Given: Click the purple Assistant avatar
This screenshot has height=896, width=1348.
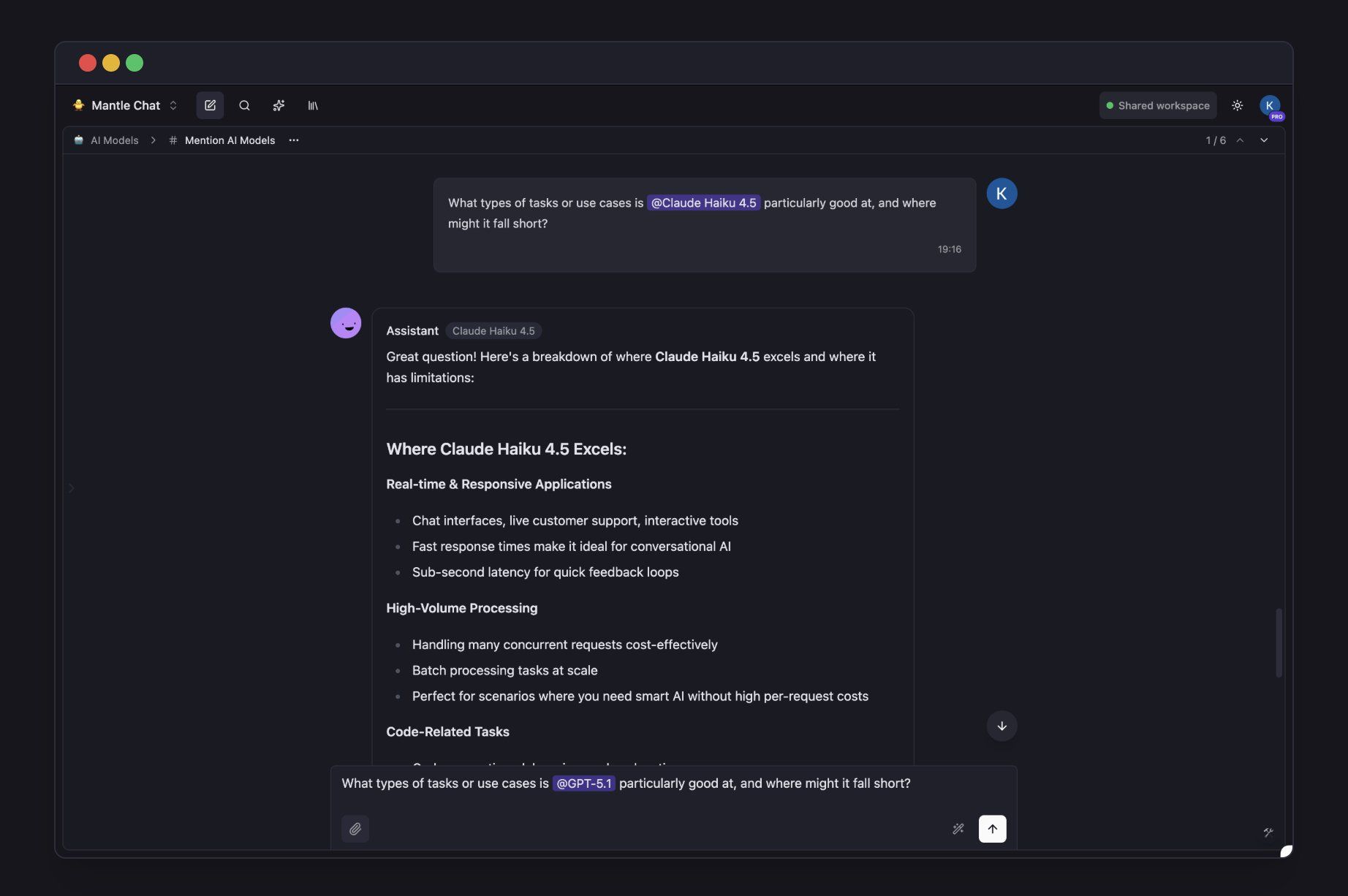Looking at the screenshot, I should click(346, 323).
